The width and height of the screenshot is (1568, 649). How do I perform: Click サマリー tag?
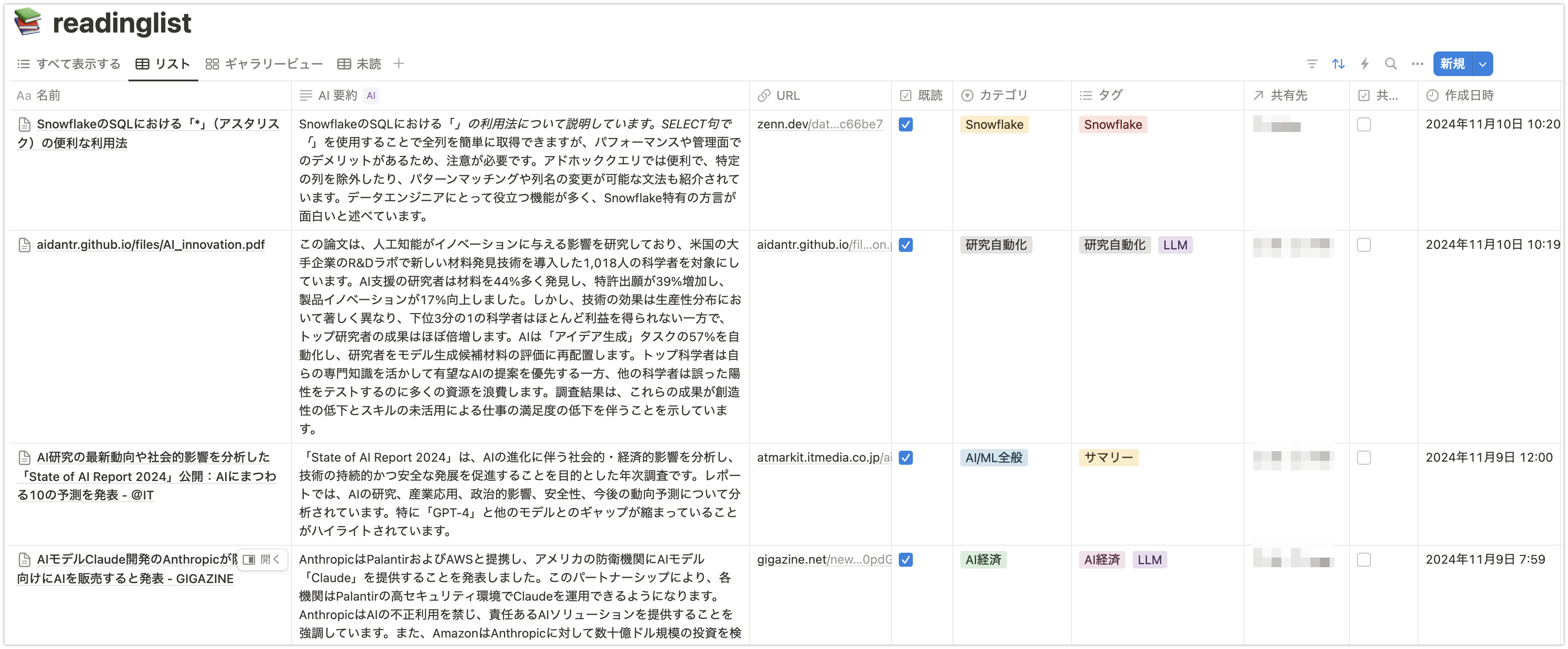(1109, 458)
